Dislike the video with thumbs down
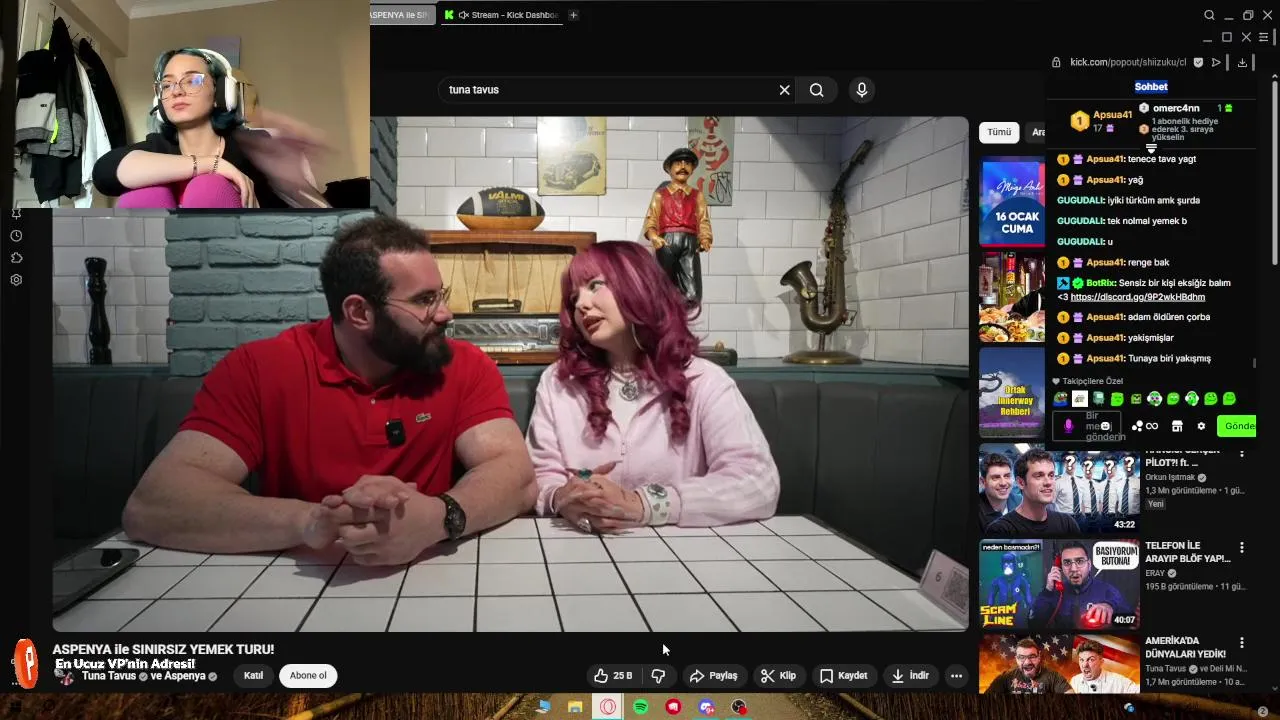 (658, 676)
